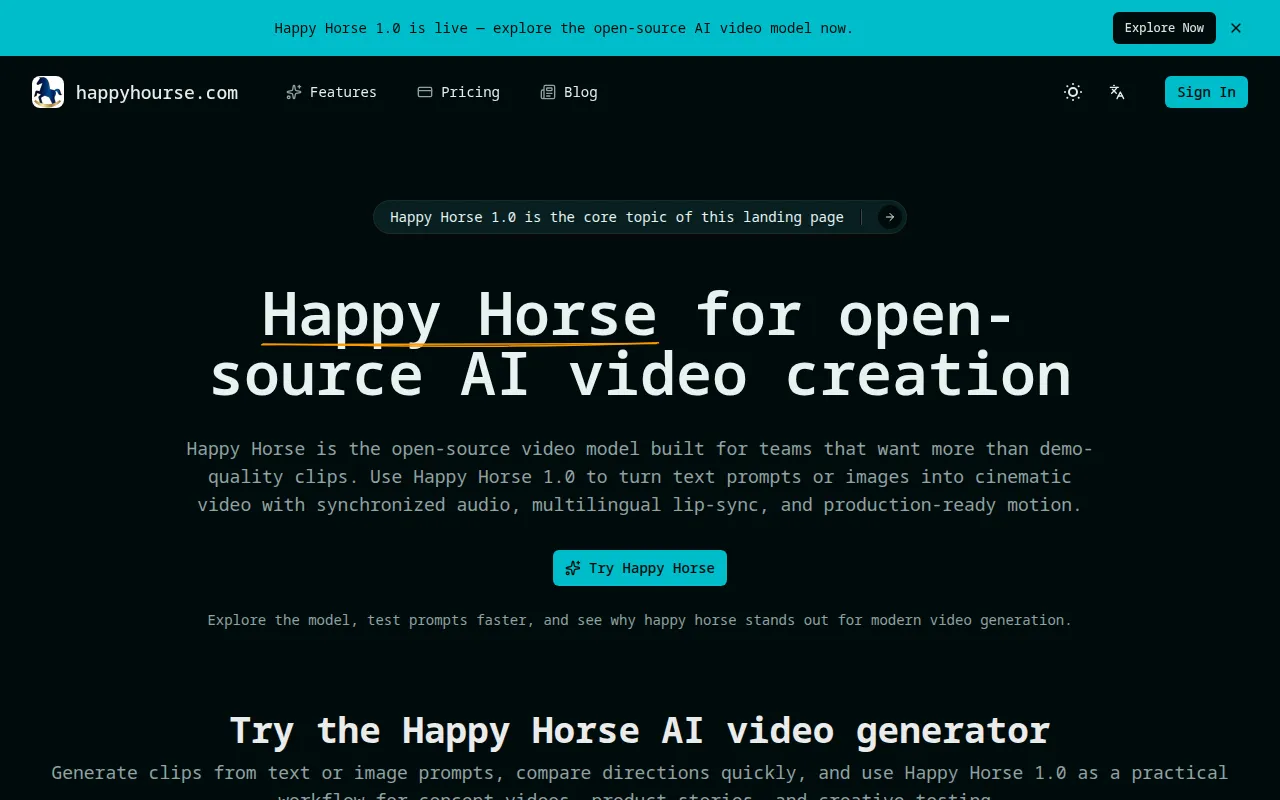1280x800 pixels.
Task: Click the arrow icon in the topic pill
Action: (888, 217)
